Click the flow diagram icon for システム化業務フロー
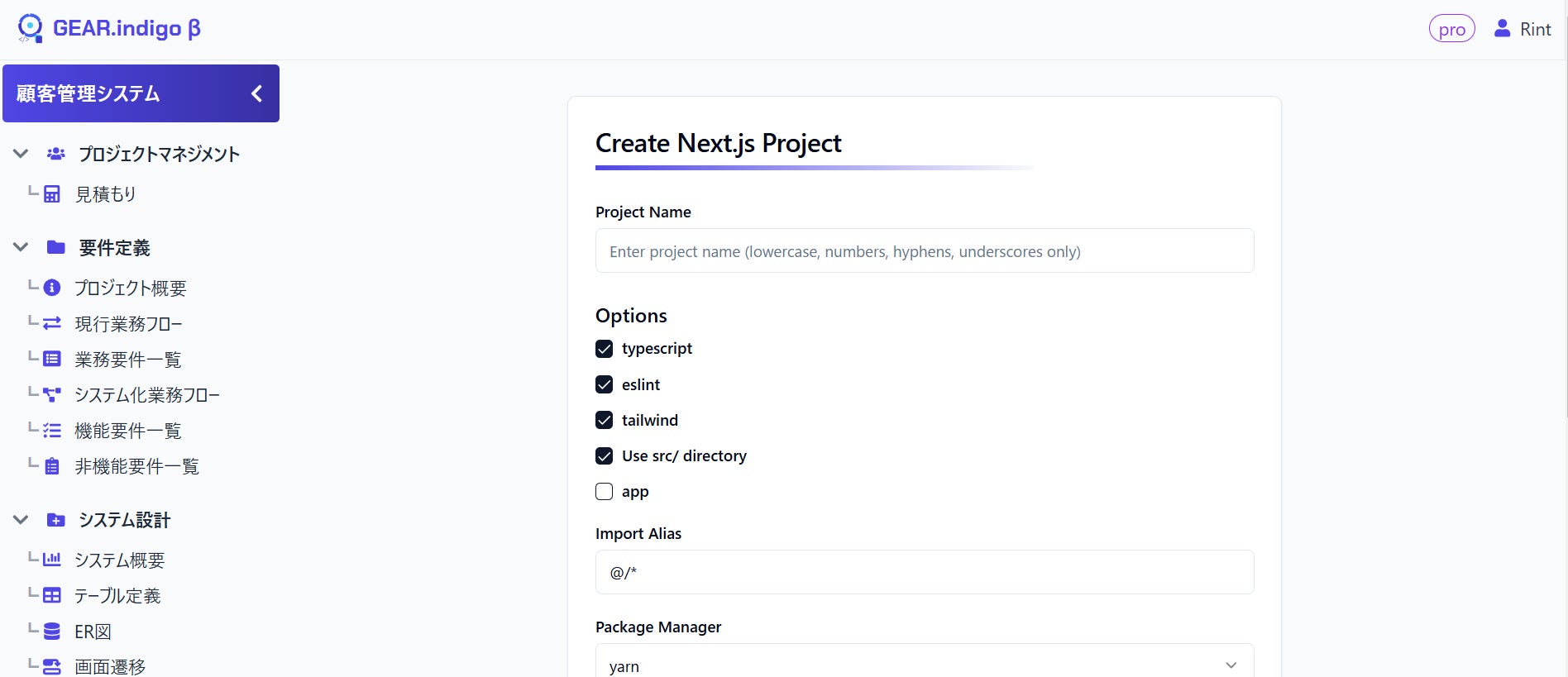 coord(52,394)
